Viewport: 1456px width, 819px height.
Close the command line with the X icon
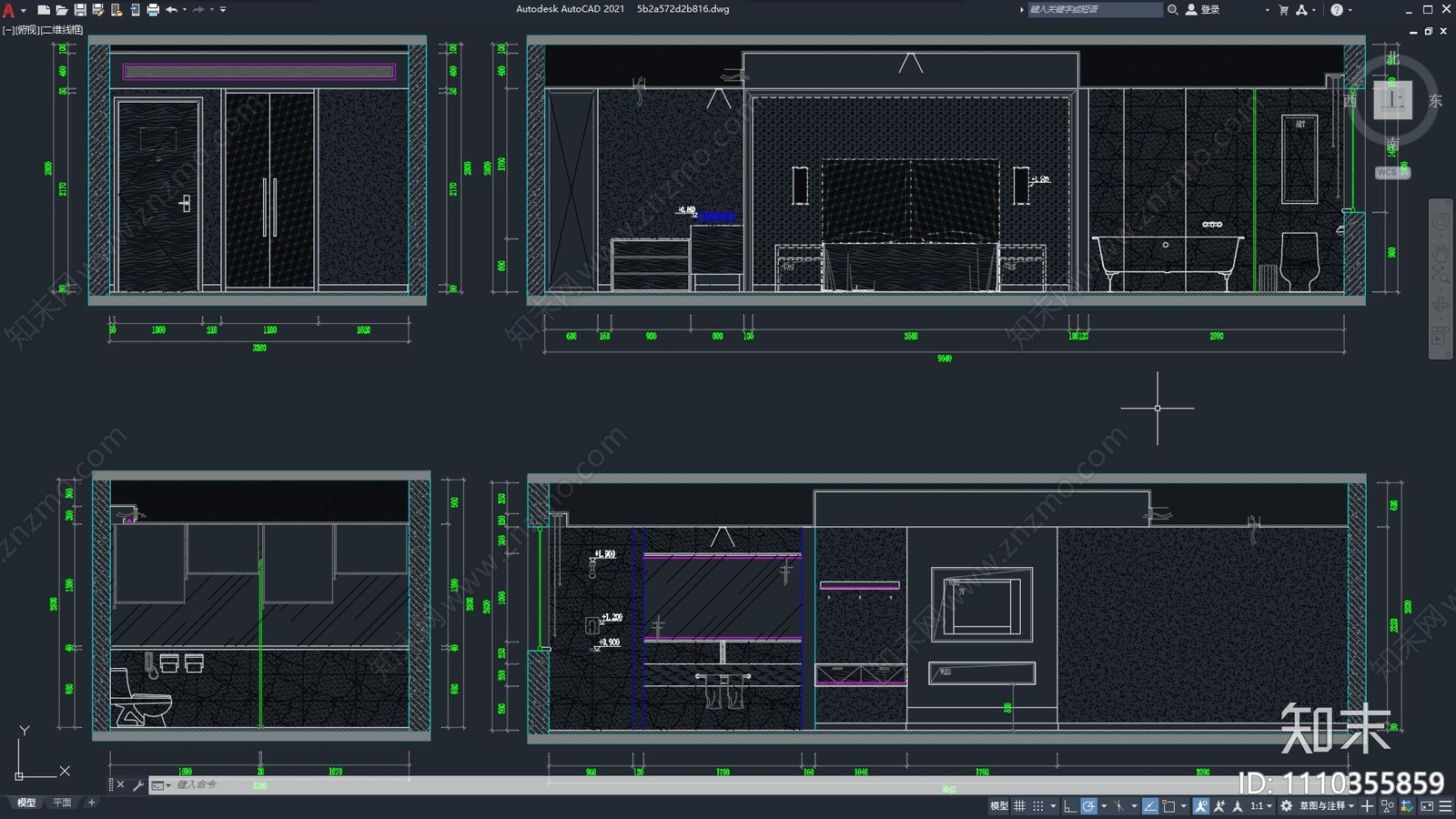pos(120,784)
